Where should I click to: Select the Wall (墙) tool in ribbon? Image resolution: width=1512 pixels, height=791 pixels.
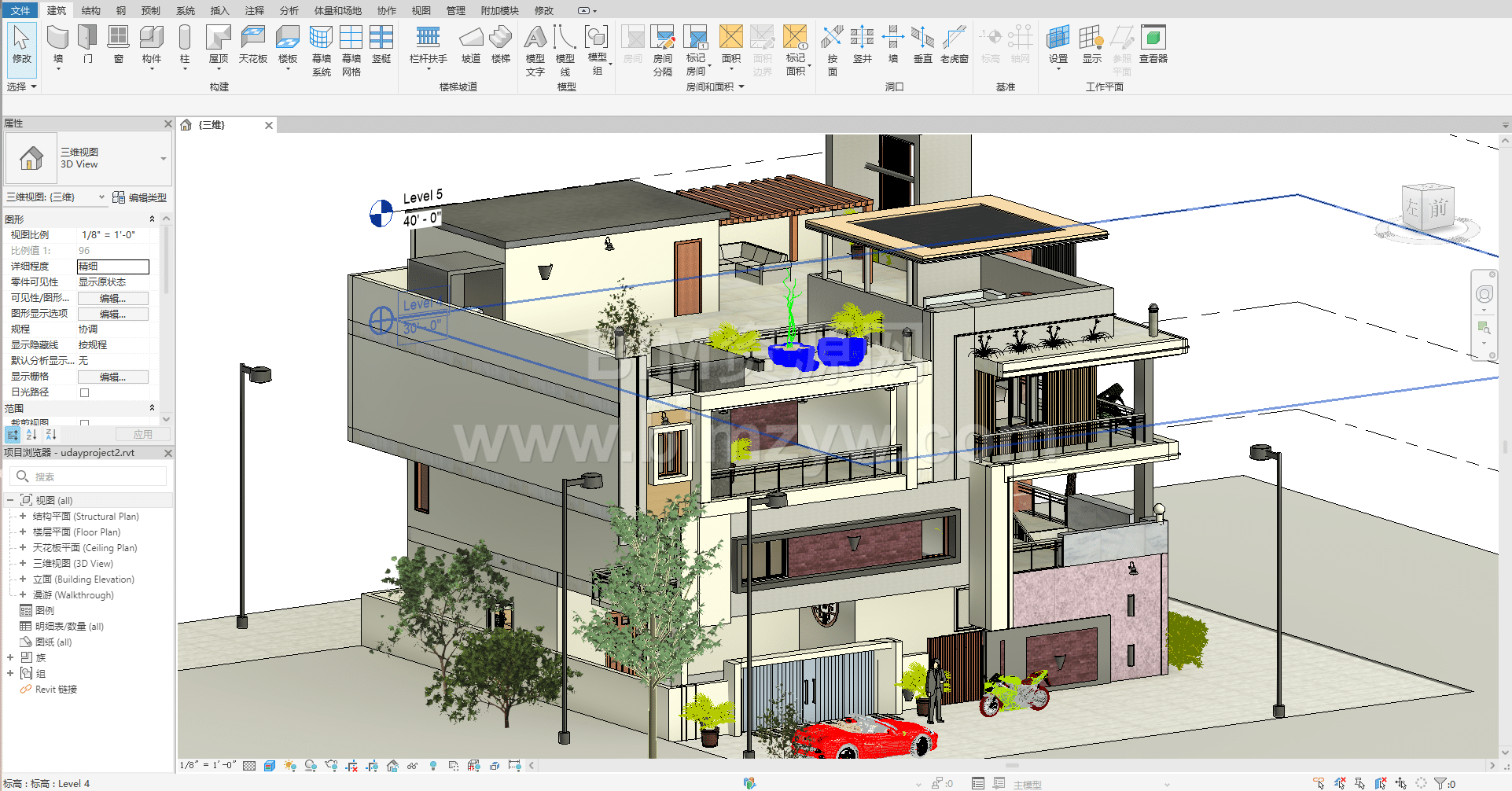[57, 44]
